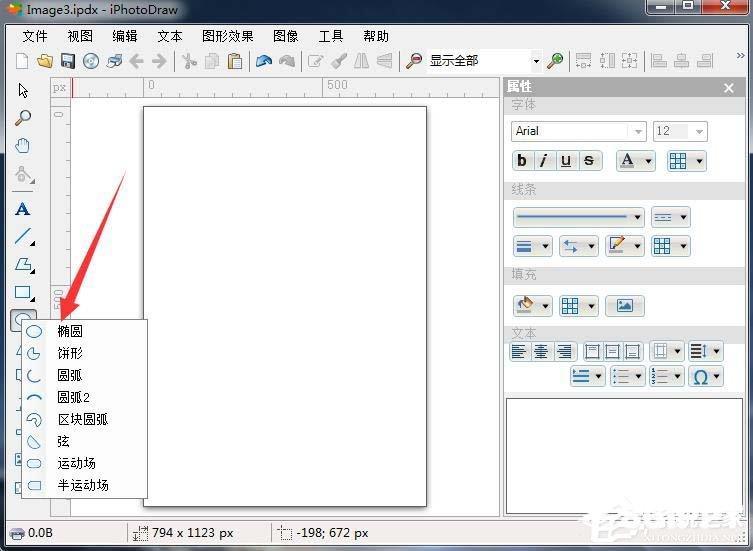The height and width of the screenshot is (551, 753).
Task: Click the disc icon in the toolbar
Action: point(91,61)
